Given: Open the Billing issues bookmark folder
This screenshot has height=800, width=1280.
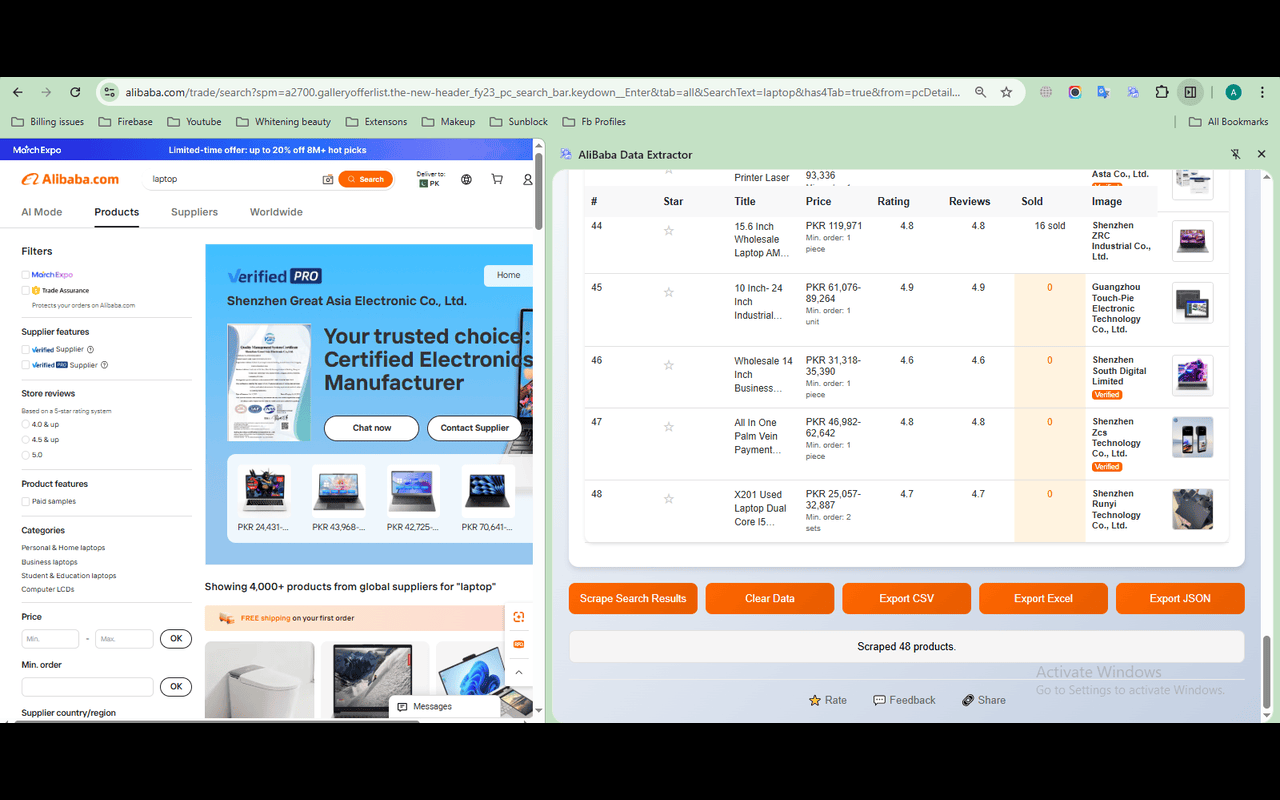Looking at the screenshot, I should 47,122.
